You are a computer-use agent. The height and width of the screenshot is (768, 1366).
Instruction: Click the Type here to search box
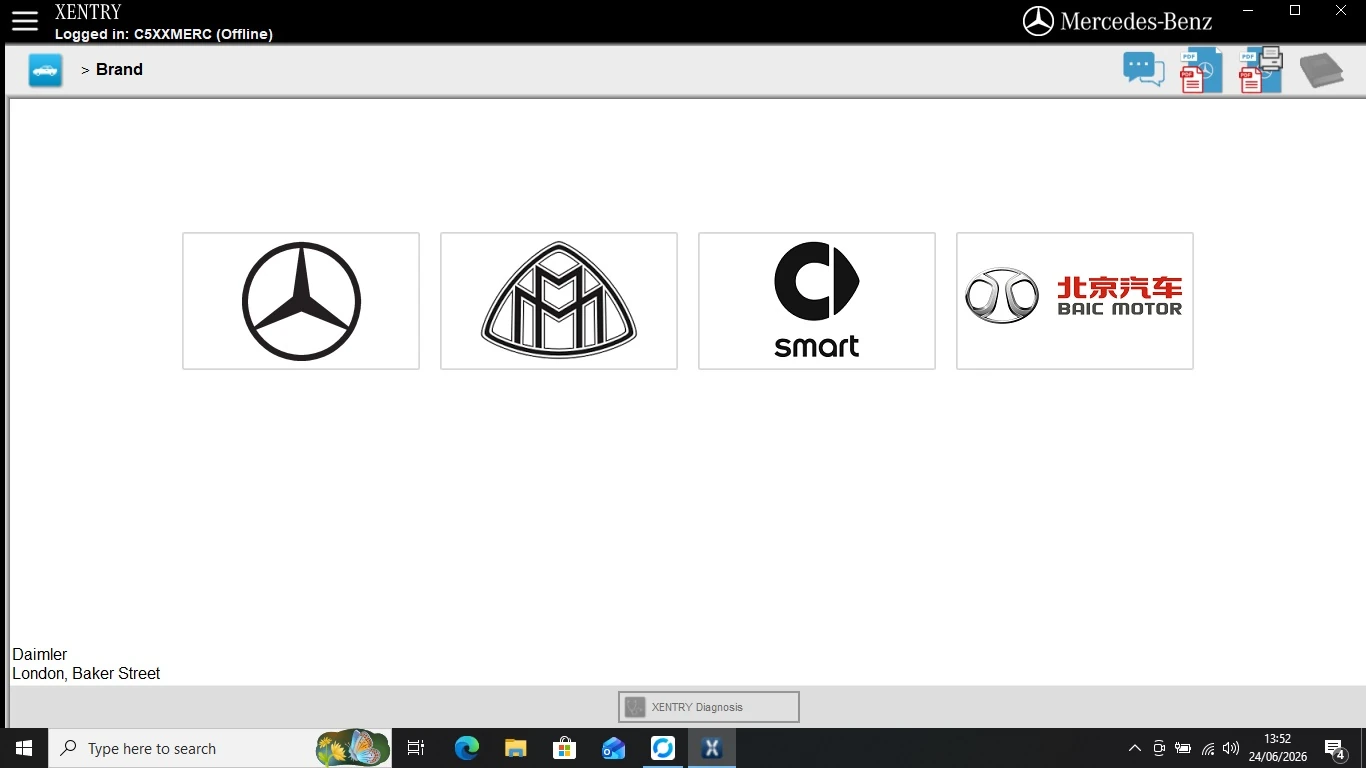(x=220, y=748)
